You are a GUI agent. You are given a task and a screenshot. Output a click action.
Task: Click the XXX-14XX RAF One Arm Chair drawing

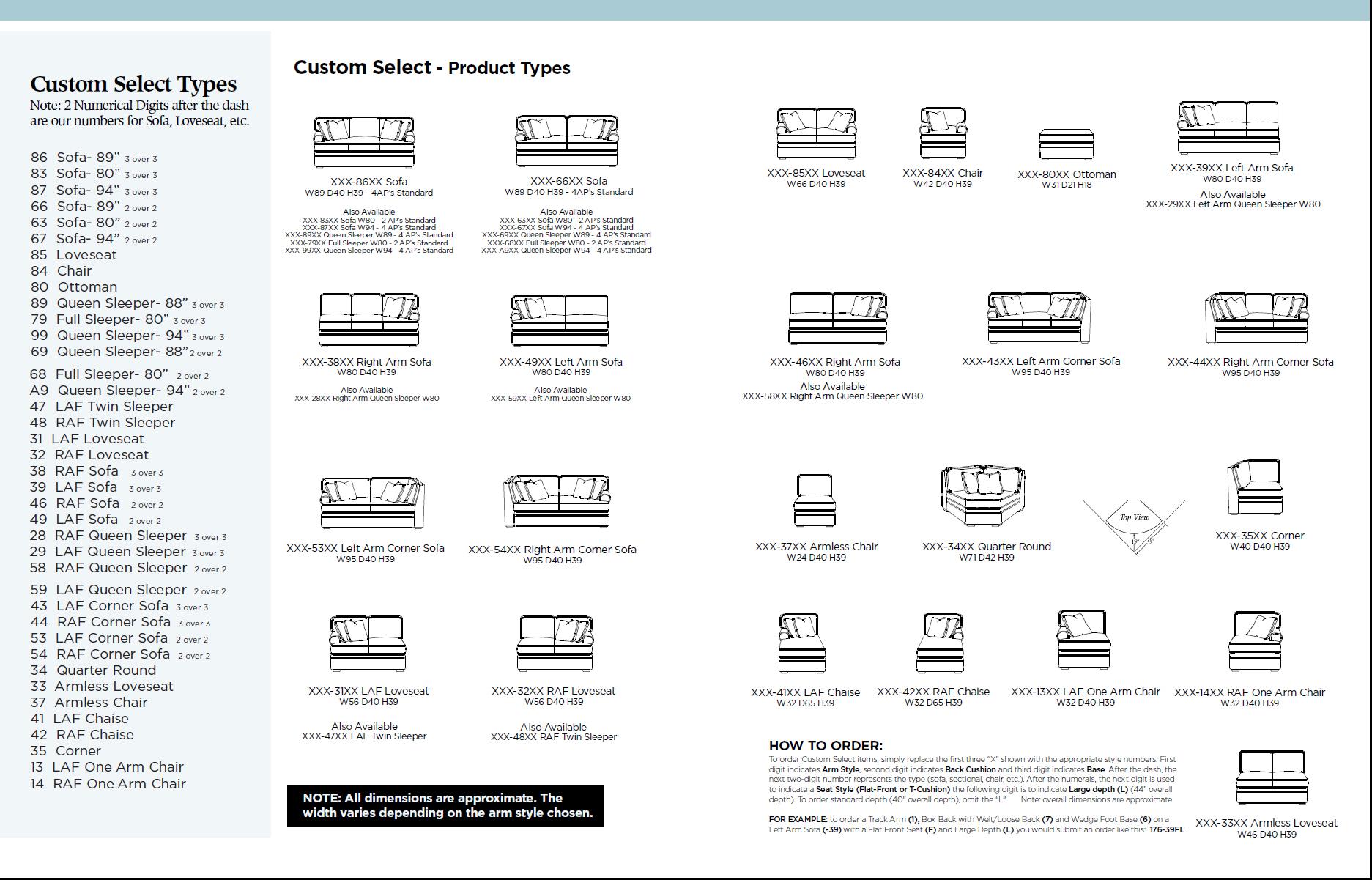click(x=1256, y=643)
